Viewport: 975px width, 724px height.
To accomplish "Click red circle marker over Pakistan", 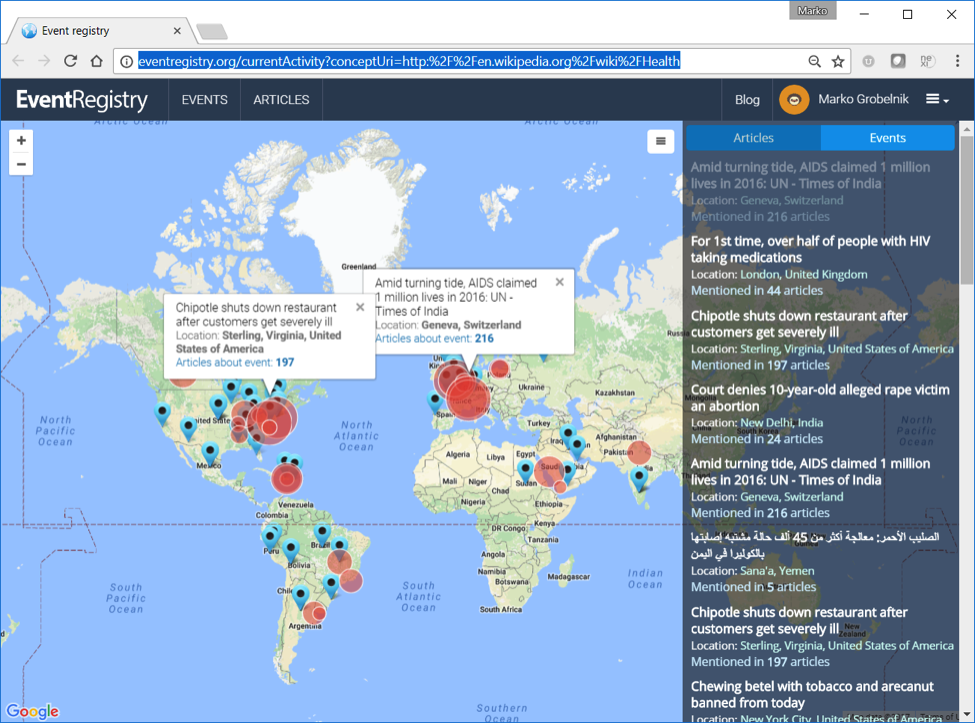I will click(639, 452).
